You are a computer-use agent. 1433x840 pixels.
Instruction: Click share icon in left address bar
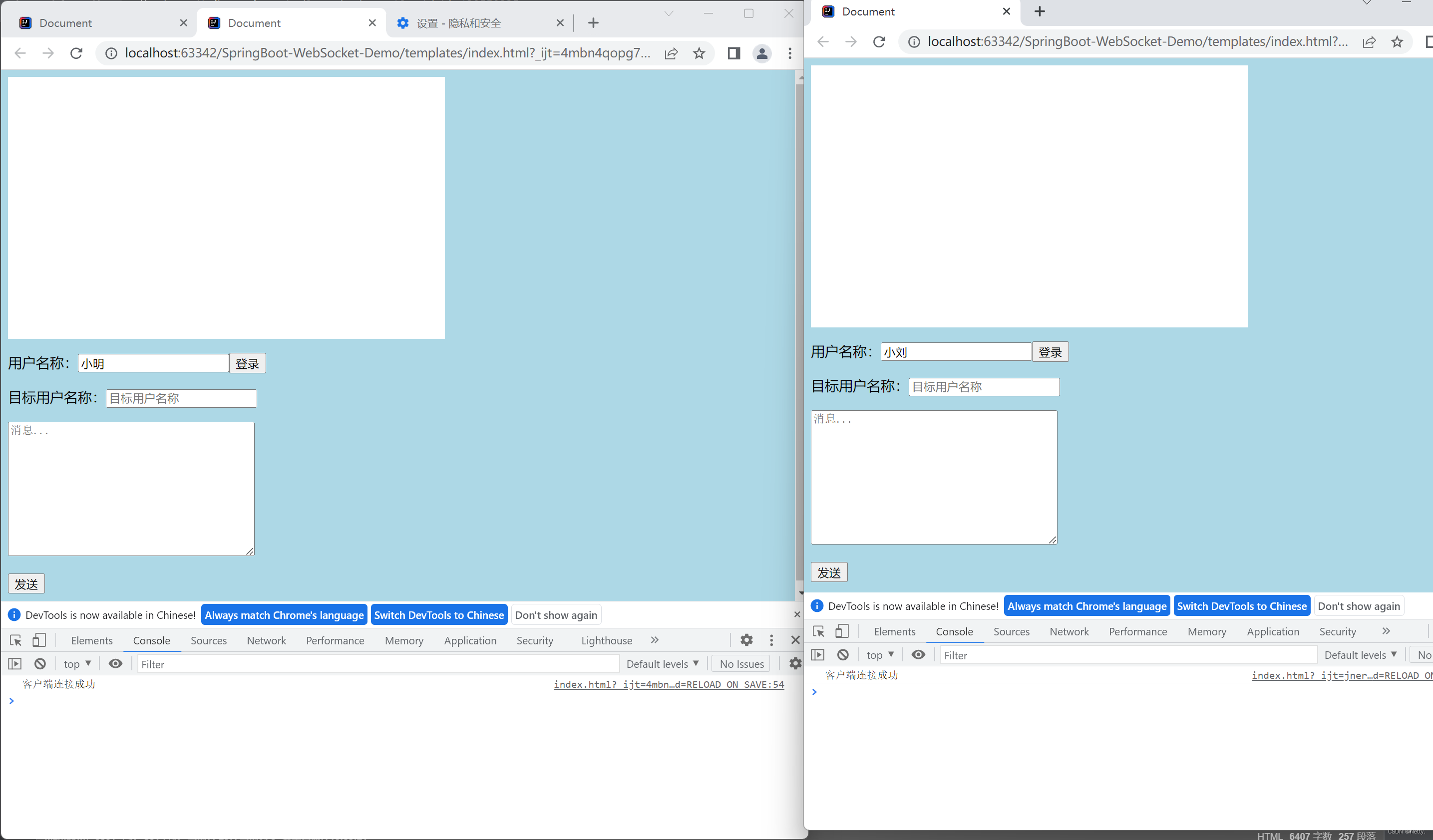[671, 53]
